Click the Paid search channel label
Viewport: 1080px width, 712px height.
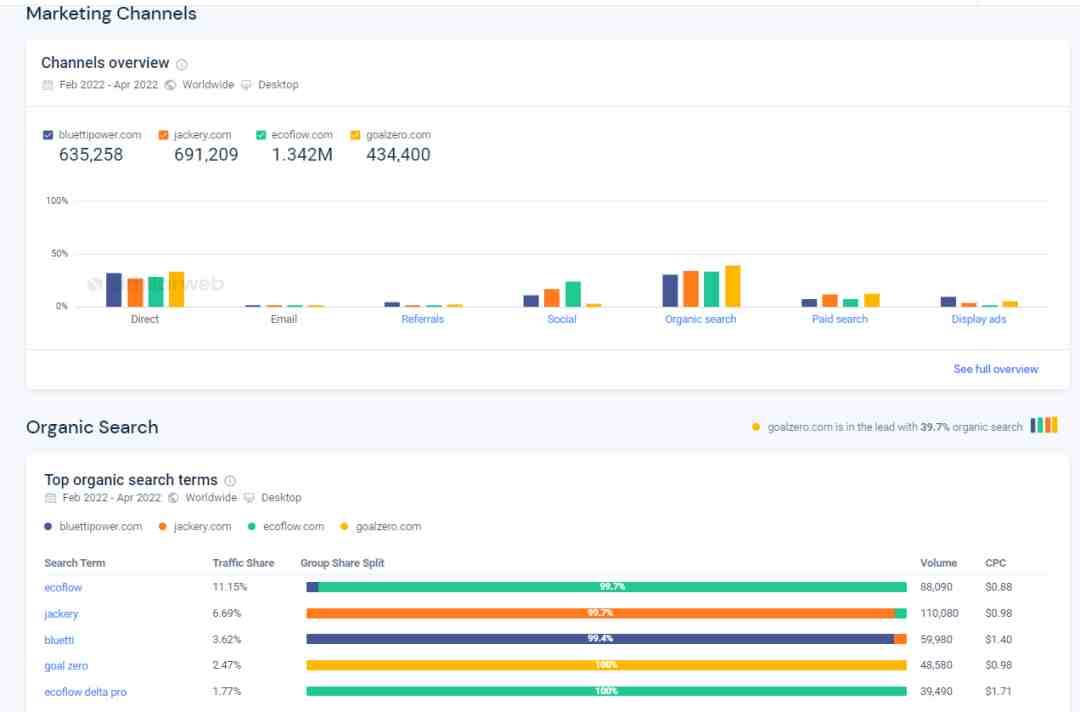pos(840,319)
